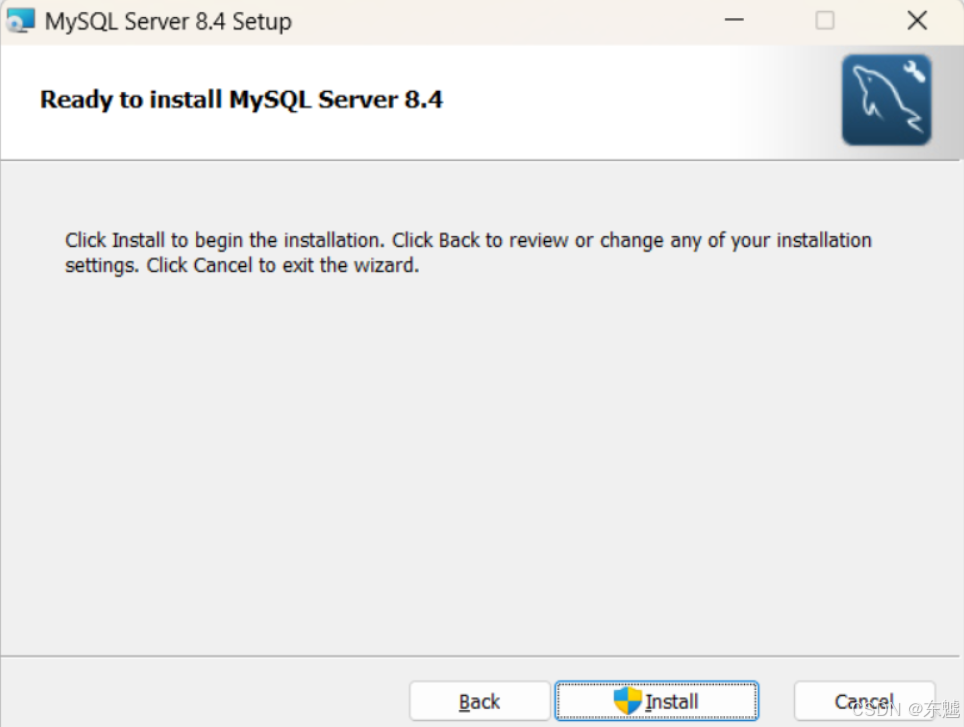Click the disabled maximize button
Screen dimensions: 964x727
pos(824,20)
